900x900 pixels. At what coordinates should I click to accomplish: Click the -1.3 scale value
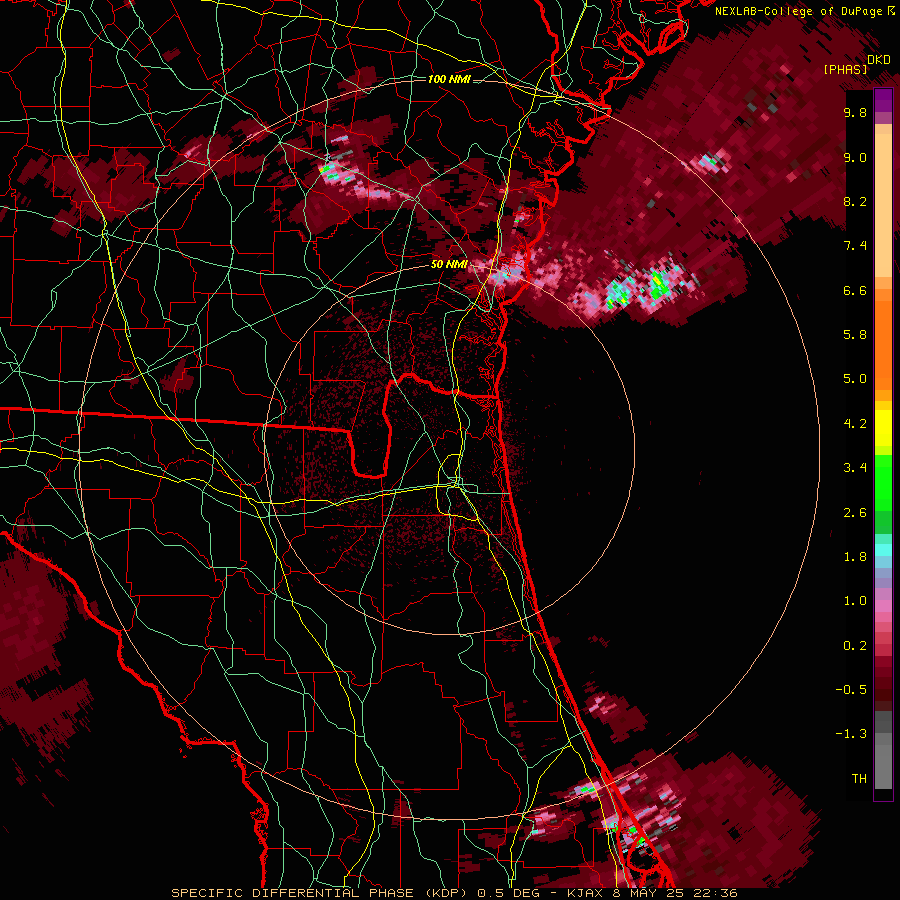coord(851,734)
